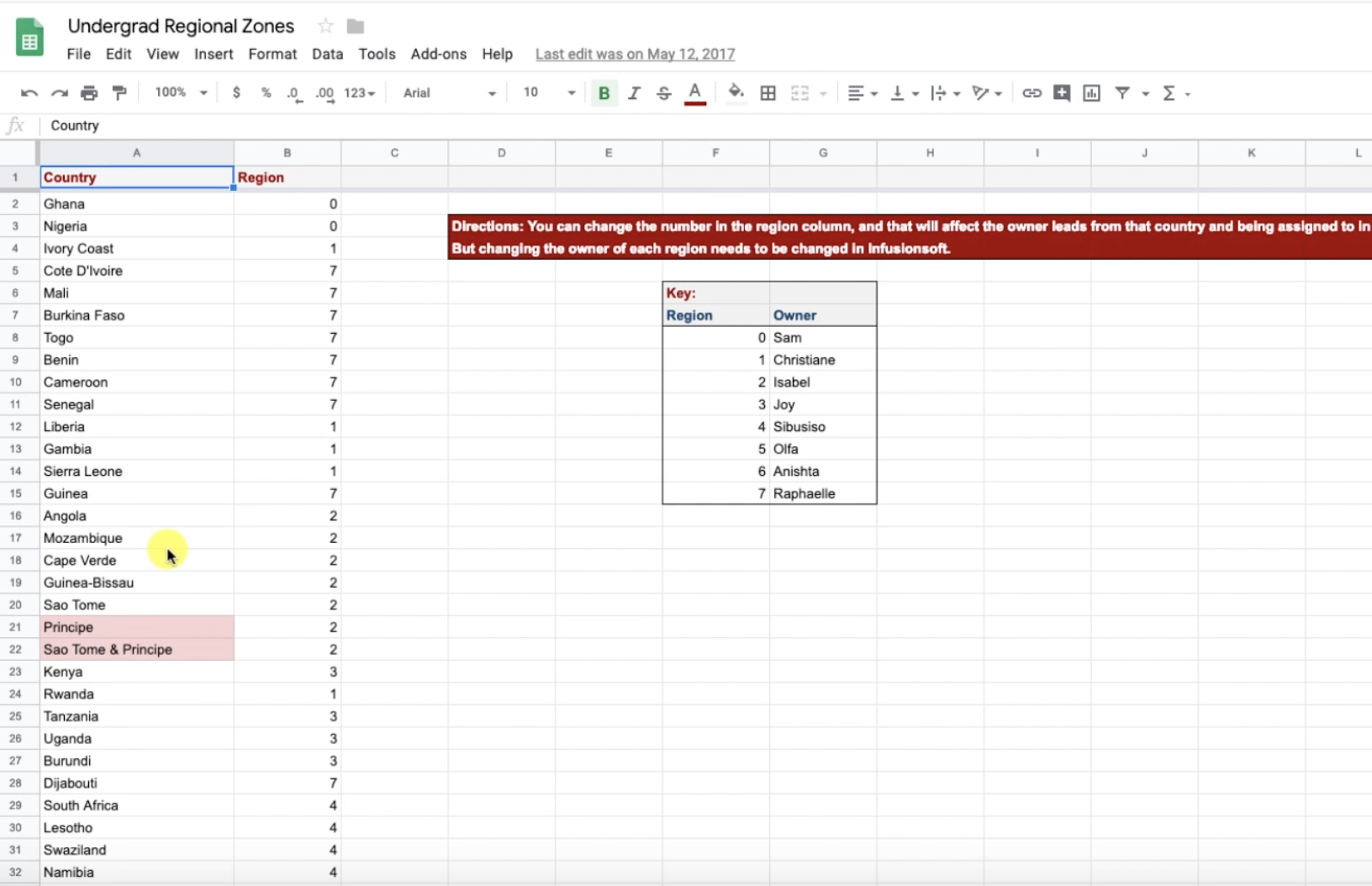Toggle Italic formatting
This screenshot has height=886, width=1372.
click(x=634, y=93)
